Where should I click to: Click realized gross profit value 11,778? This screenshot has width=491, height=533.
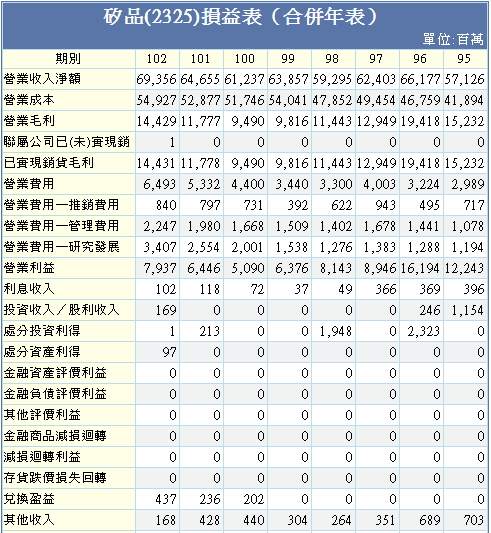[x=200, y=164]
